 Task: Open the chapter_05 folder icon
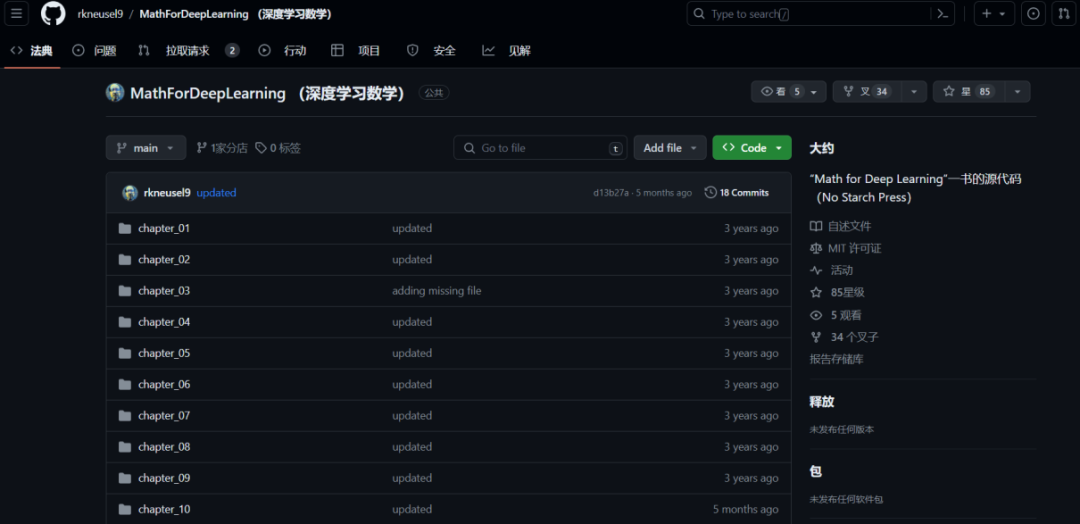(x=125, y=353)
